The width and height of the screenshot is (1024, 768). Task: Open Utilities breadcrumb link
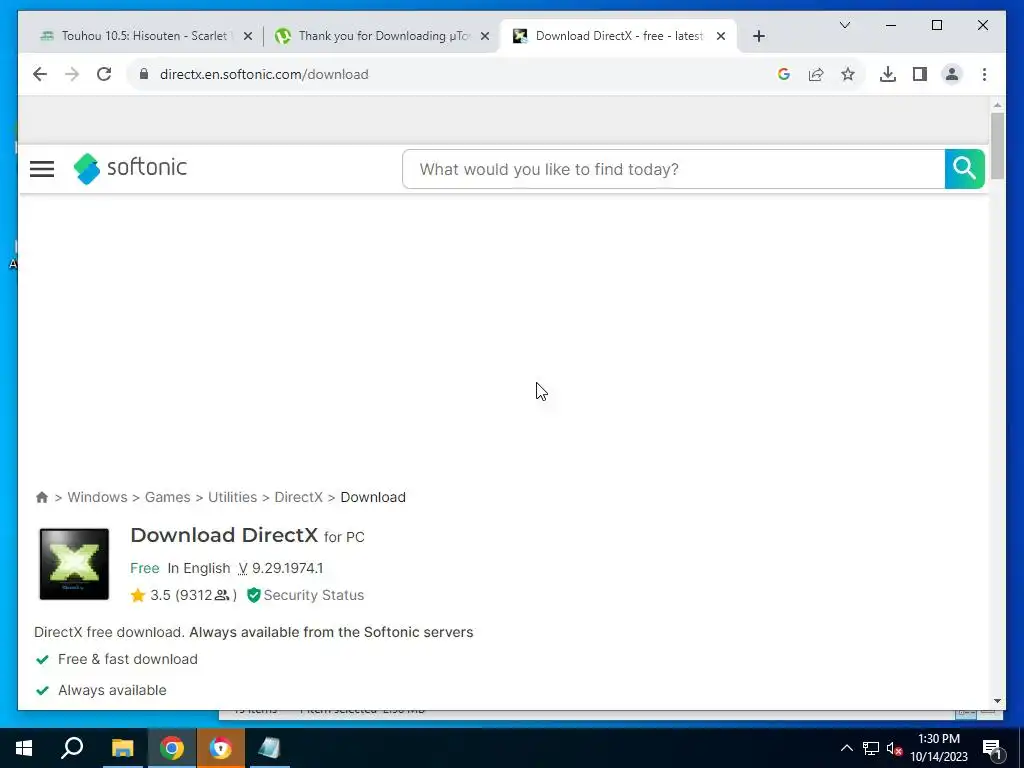click(x=232, y=497)
